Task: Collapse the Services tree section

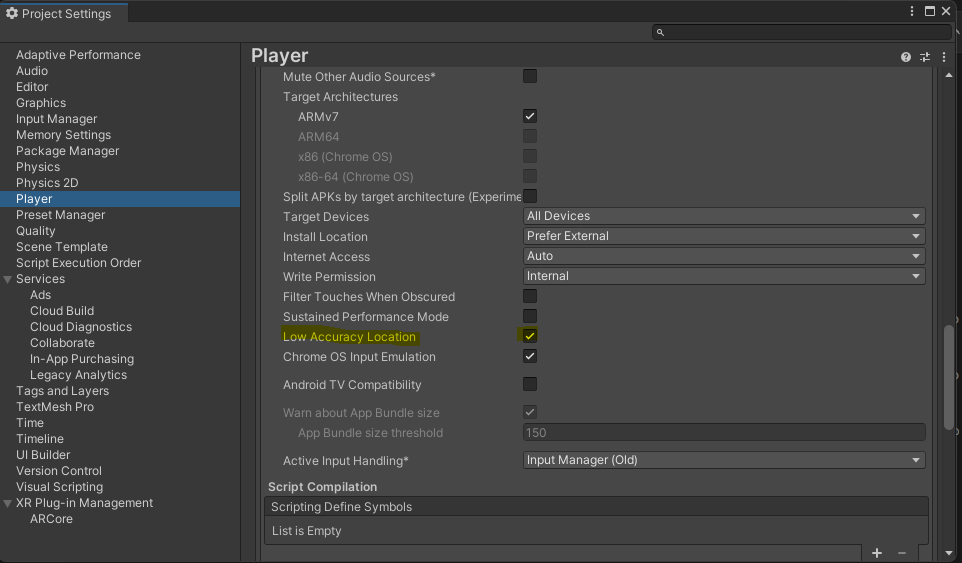Action: [8, 279]
